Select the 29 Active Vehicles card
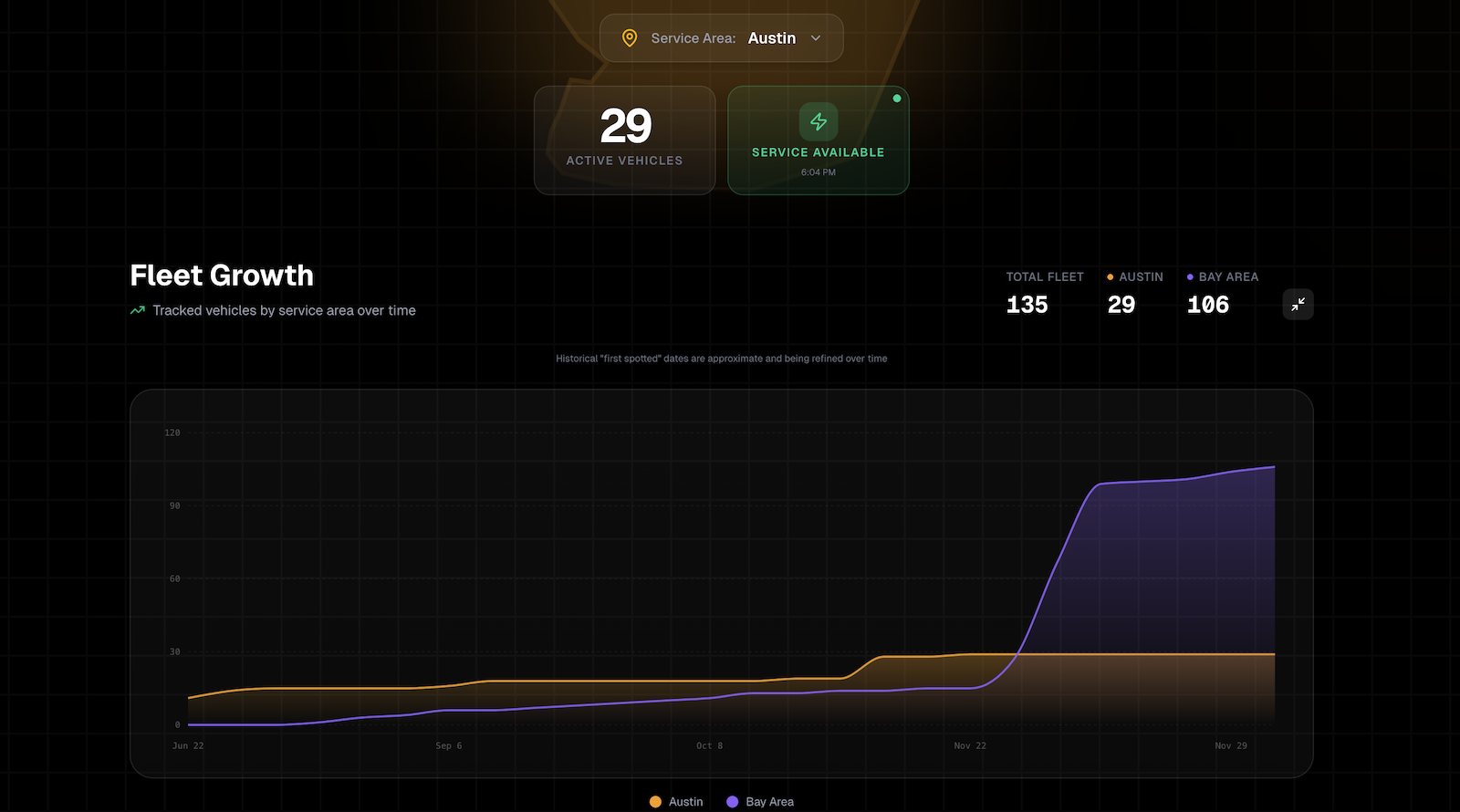1460x812 pixels. click(x=625, y=141)
